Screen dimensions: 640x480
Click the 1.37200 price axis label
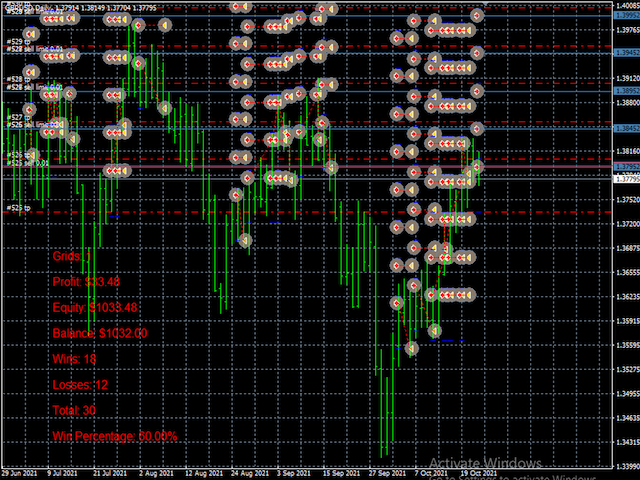[627, 224]
